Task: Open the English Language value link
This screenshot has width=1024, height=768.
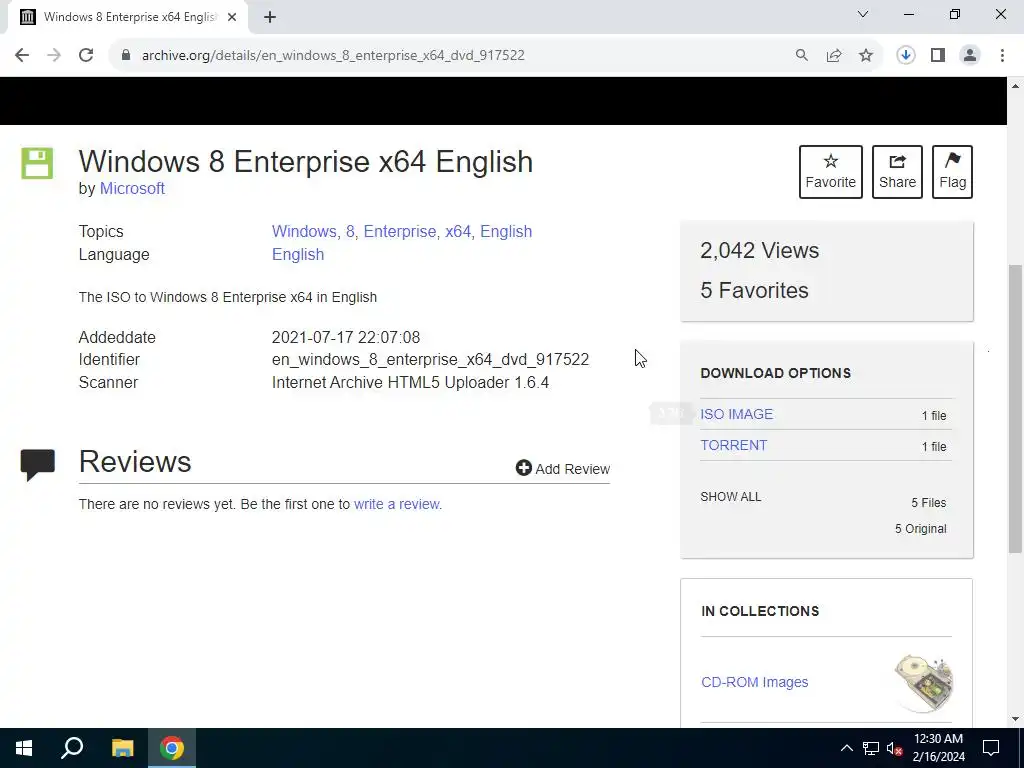Action: 298,254
